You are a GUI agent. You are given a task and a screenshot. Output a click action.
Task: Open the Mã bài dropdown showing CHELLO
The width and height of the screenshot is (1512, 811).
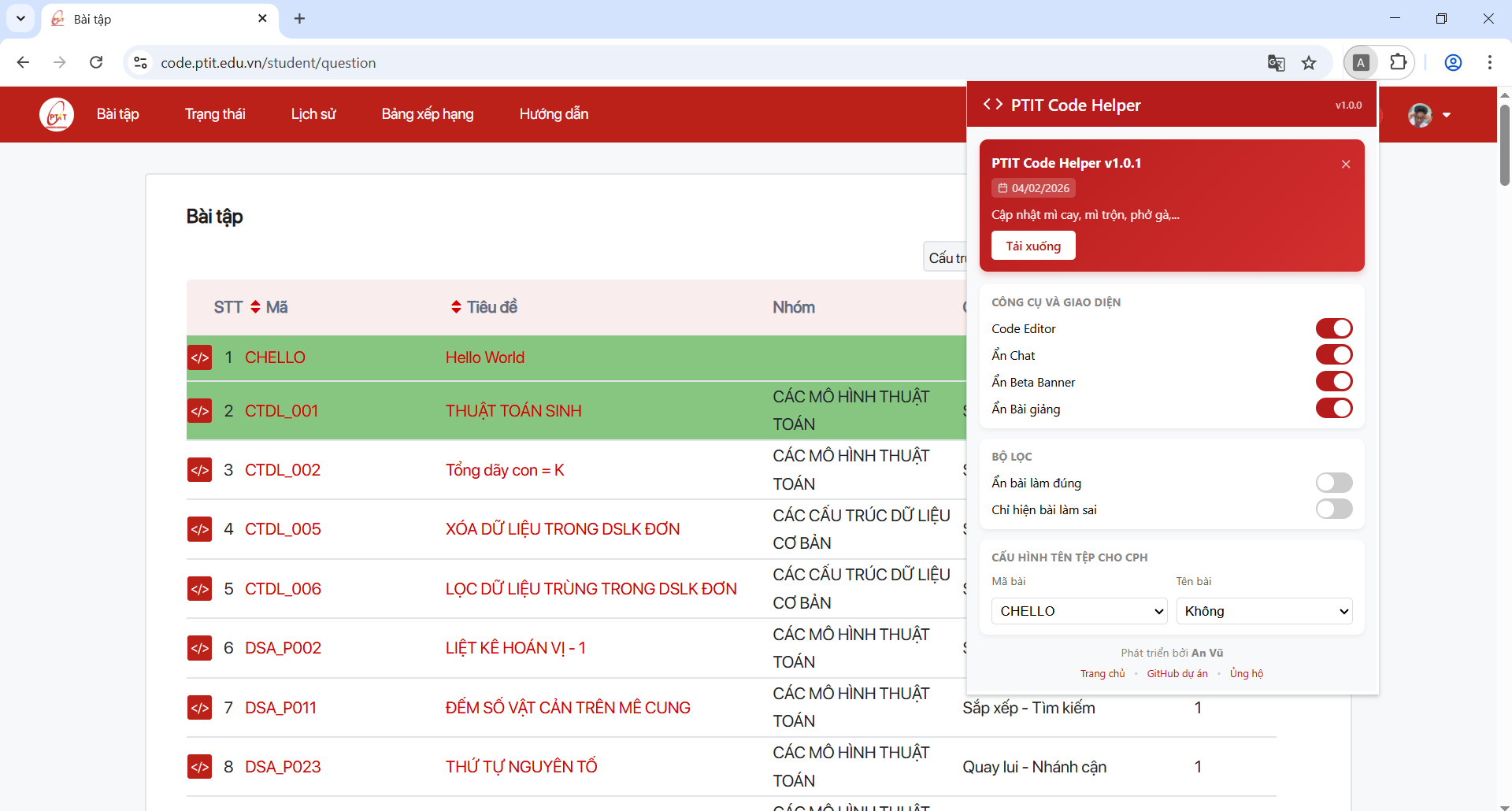pos(1079,611)
